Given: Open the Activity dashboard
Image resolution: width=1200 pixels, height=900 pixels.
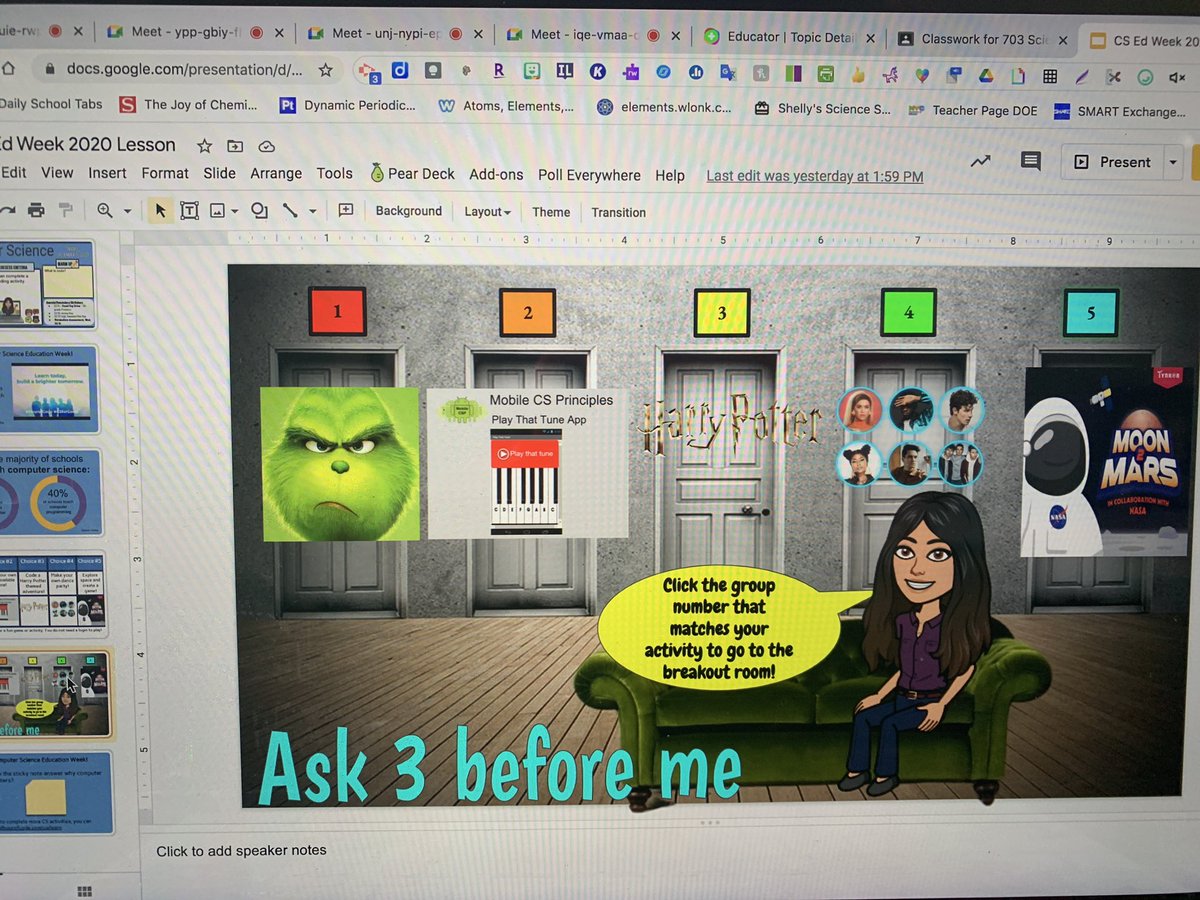Looking at the screenshot, I should [x=980, y=161].
